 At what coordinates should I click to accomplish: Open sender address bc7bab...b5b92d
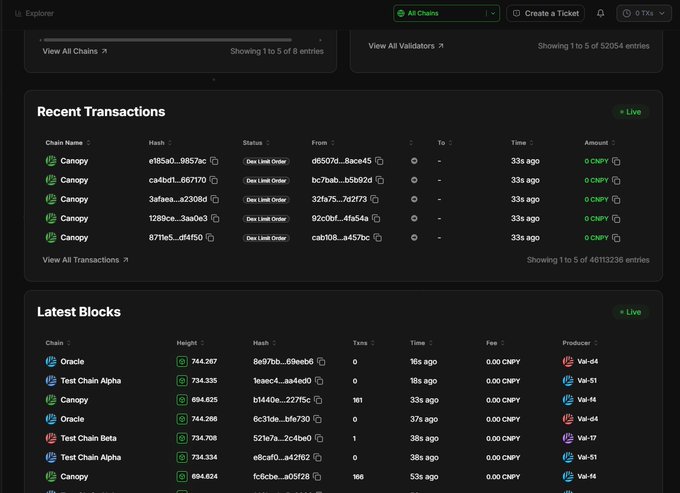click(342, 180)
